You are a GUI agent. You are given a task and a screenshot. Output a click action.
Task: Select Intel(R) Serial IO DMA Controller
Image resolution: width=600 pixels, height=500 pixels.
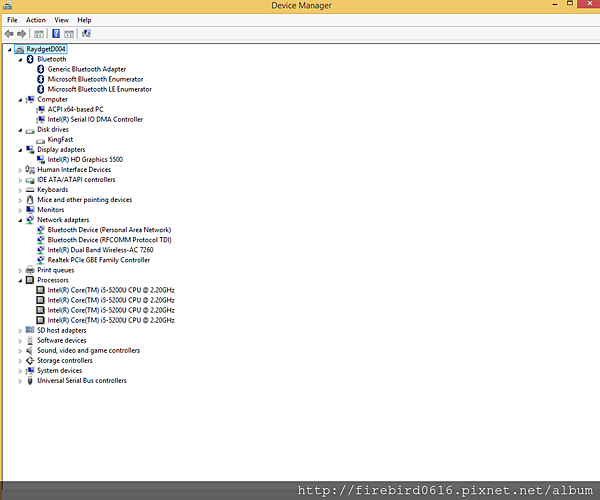[95, 119]
